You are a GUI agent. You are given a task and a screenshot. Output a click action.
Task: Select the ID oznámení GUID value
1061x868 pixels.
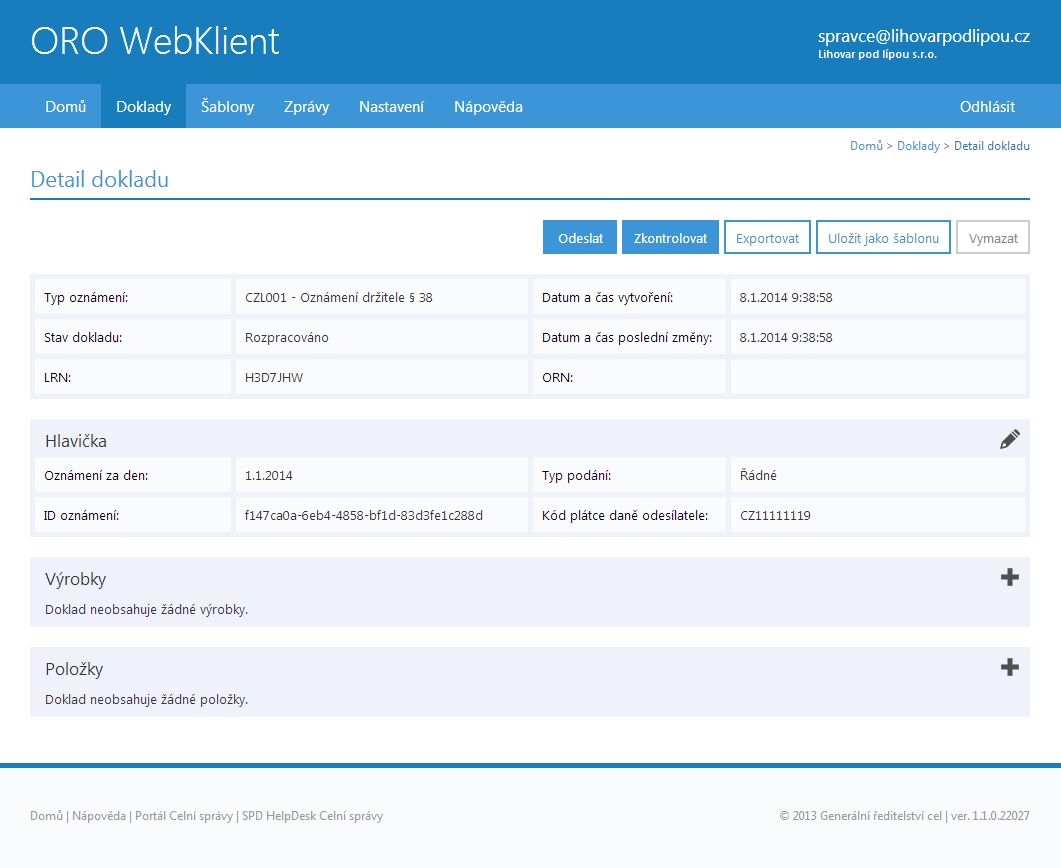click(x=363, y=516)
